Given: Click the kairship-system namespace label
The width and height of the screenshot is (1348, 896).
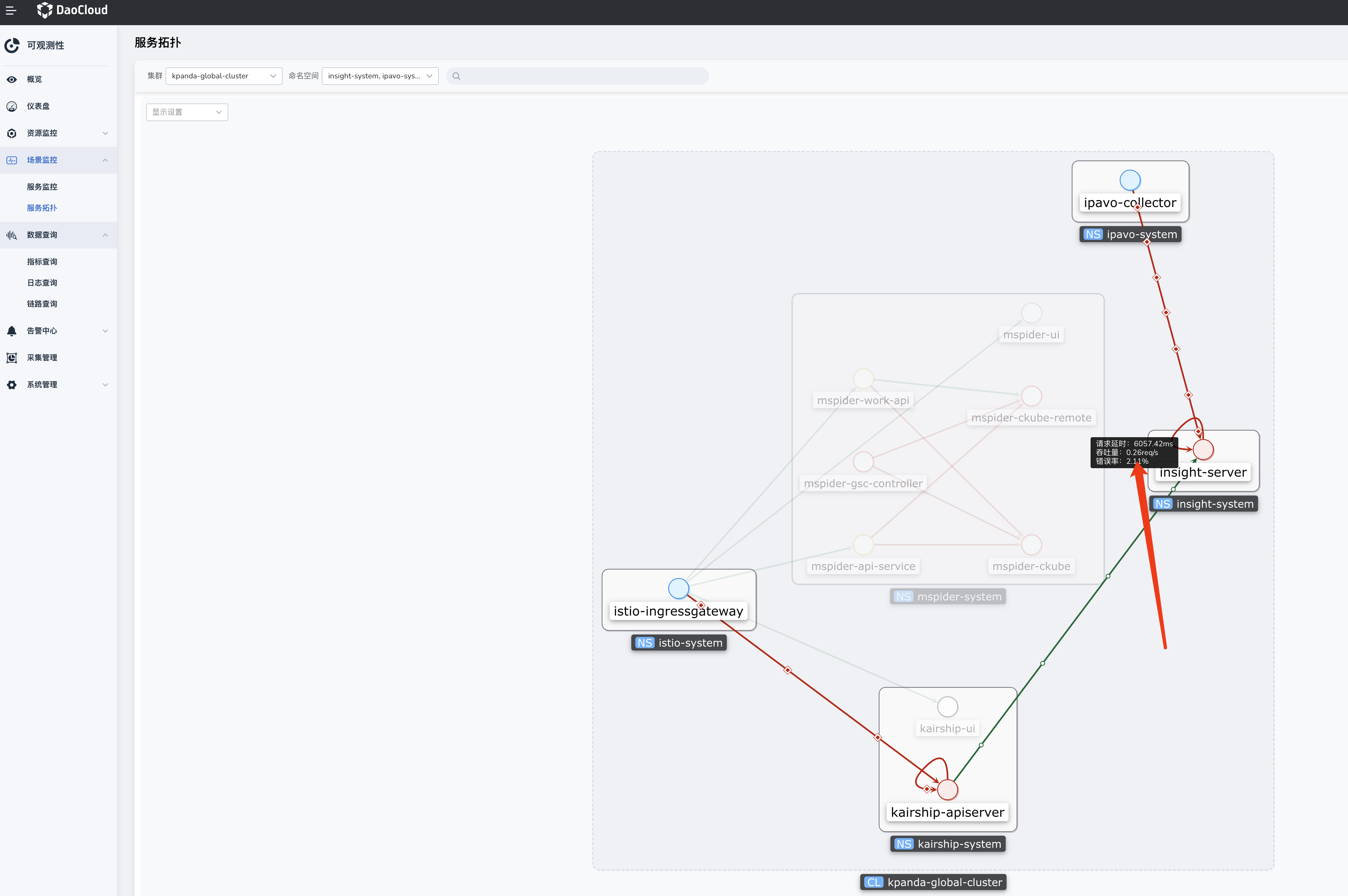Looking at the screenshot, I should [948, 844].
